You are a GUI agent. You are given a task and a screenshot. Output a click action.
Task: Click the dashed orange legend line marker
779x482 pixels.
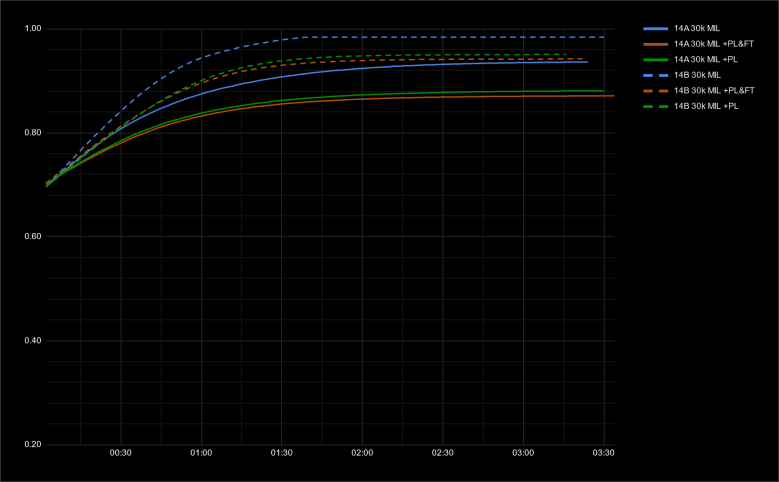[x=654, y=90]
